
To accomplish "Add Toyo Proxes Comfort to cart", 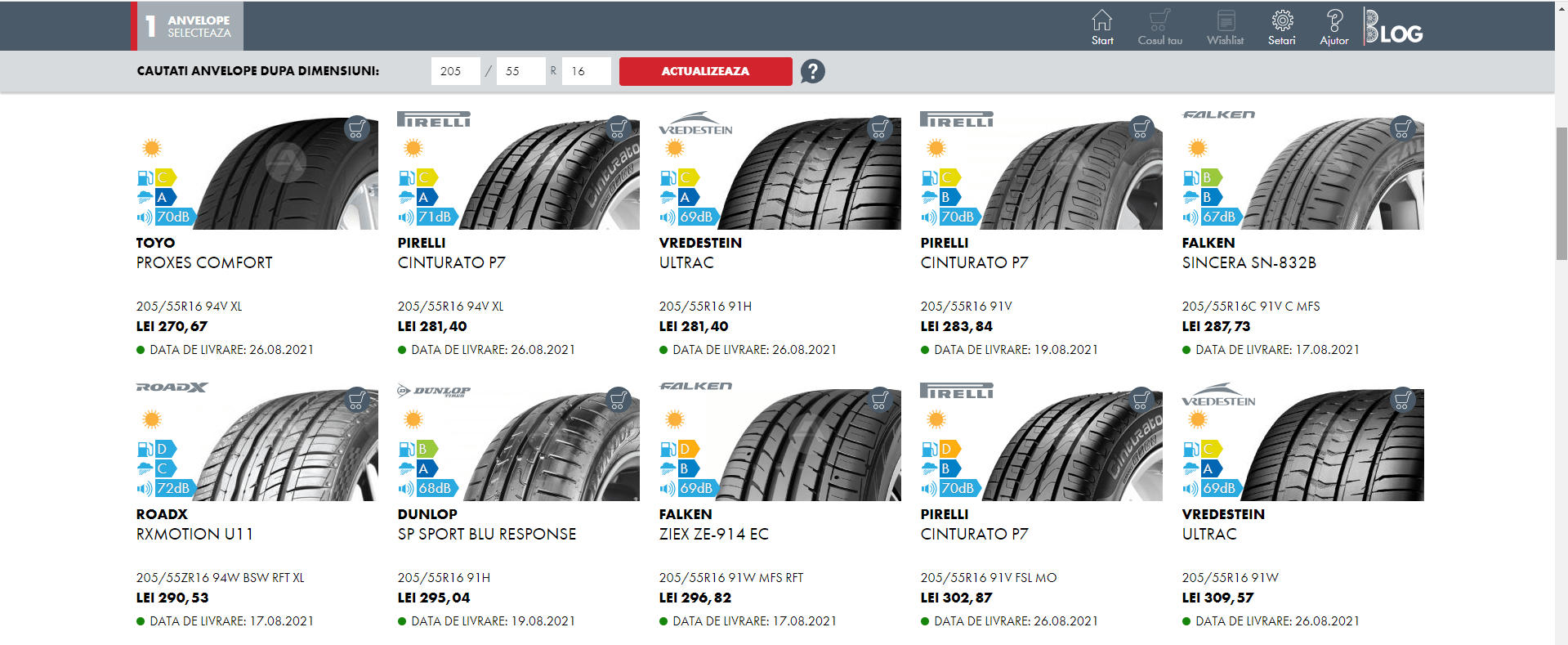I will (x=356, y=128).
